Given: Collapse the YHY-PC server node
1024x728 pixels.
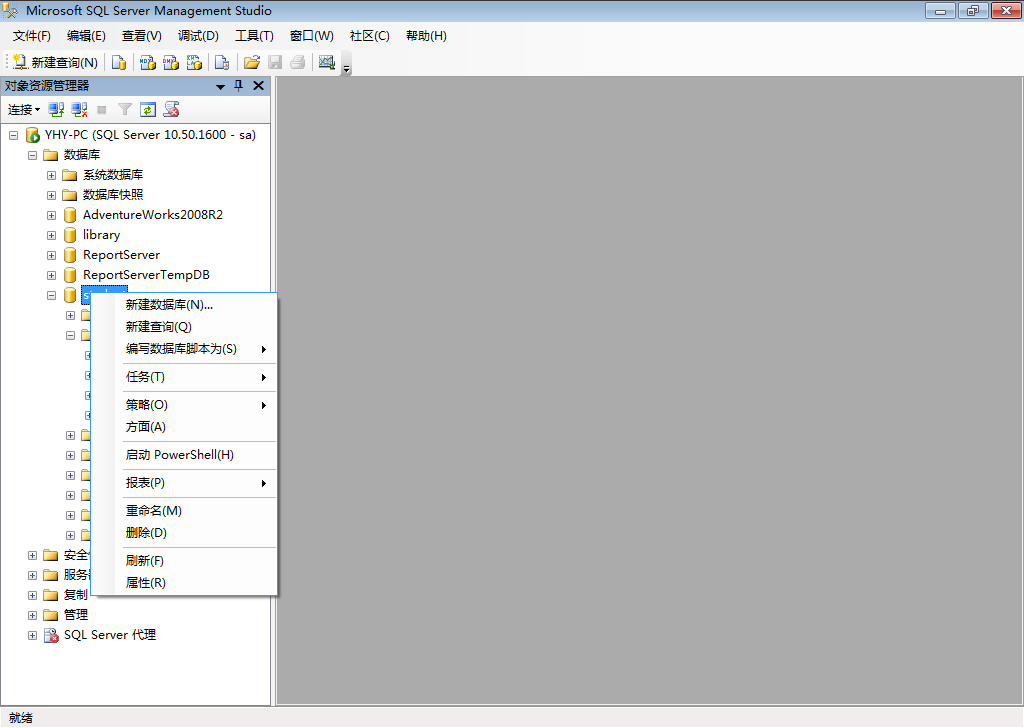Looking at the screenshot, I should (x=13, y=135).
